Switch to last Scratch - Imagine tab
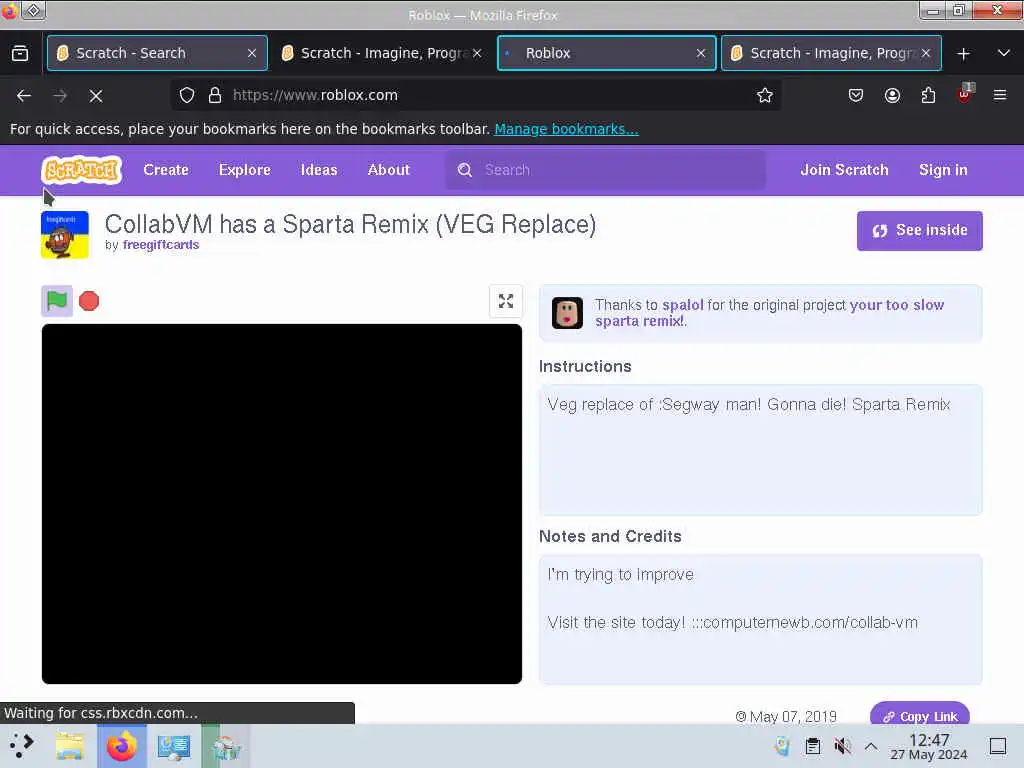 coord(831,53)
